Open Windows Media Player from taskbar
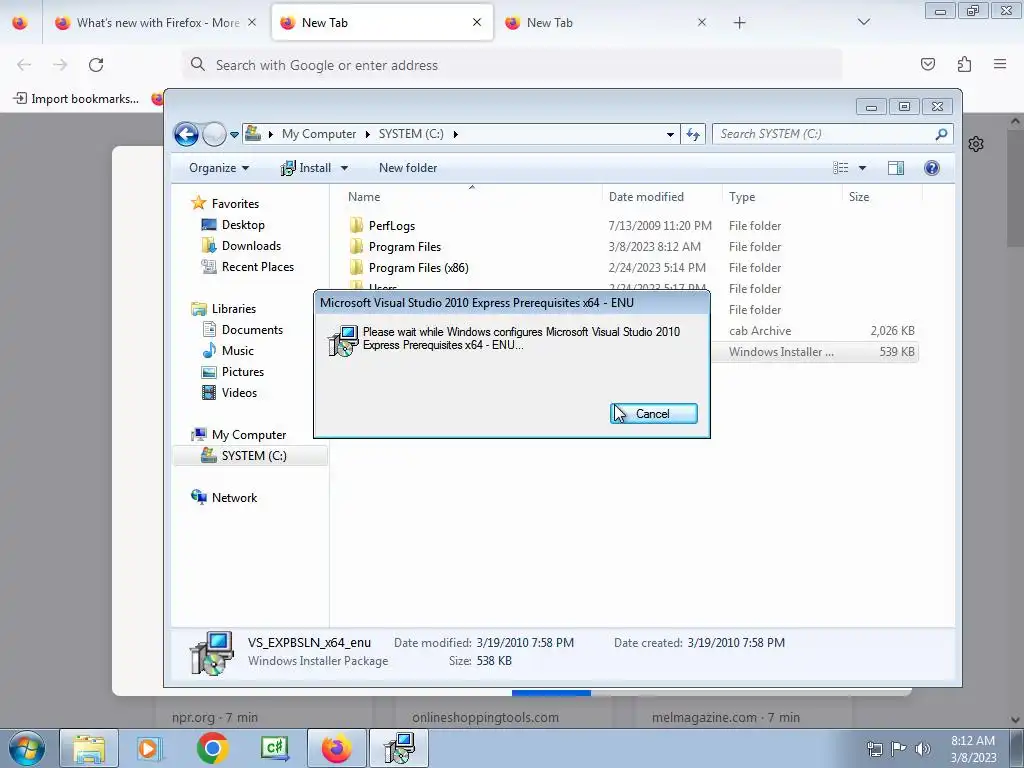1024x768 pixels. [x=150, y=748]
